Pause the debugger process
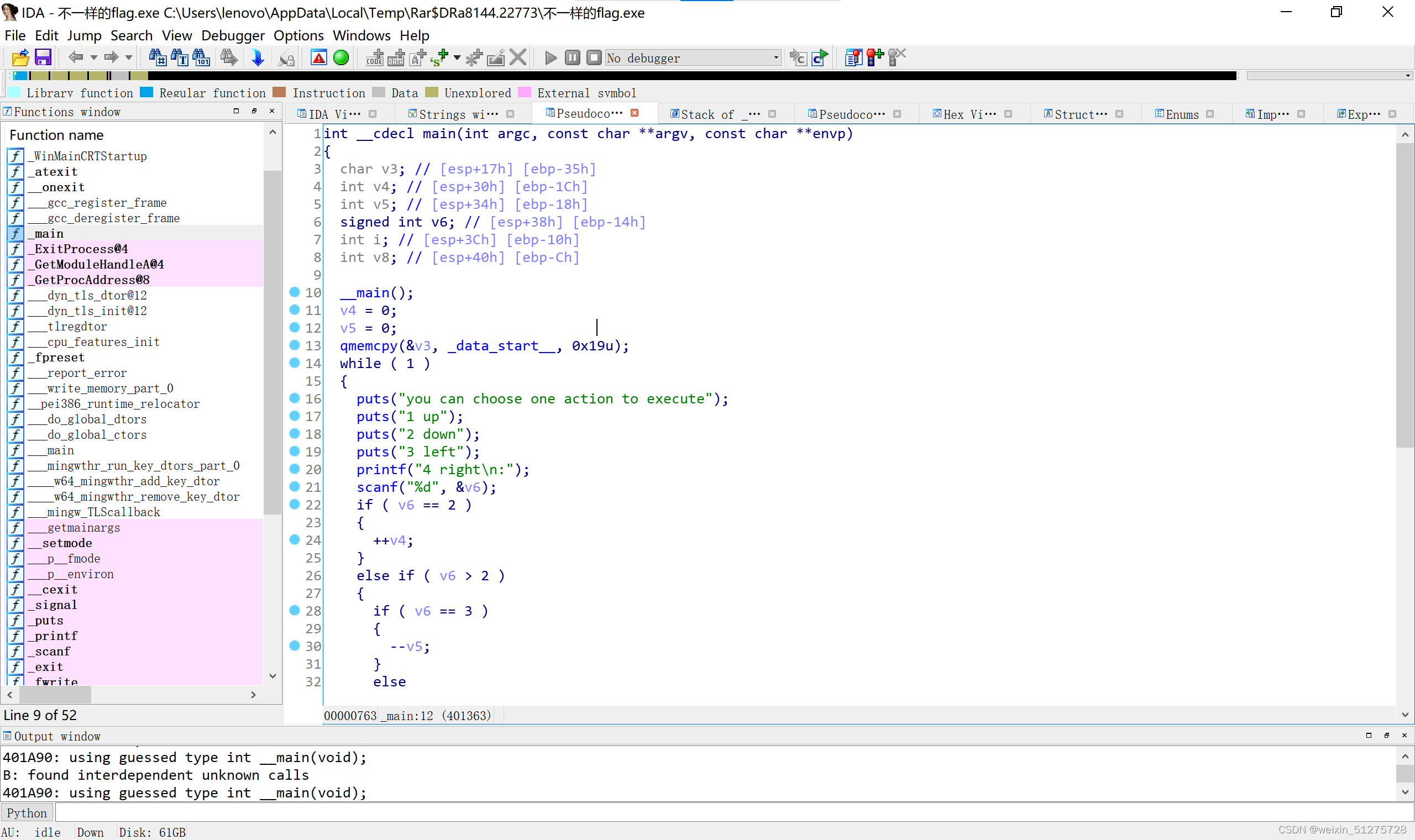1415x840 pixels. [572, 57]
